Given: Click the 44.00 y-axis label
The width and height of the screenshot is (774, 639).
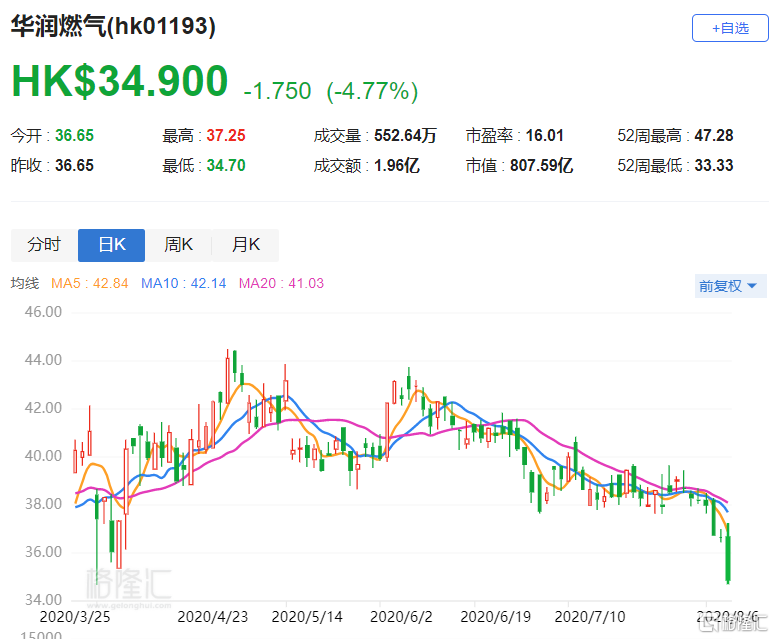Looking at the screenshot, I should (43, 360).
